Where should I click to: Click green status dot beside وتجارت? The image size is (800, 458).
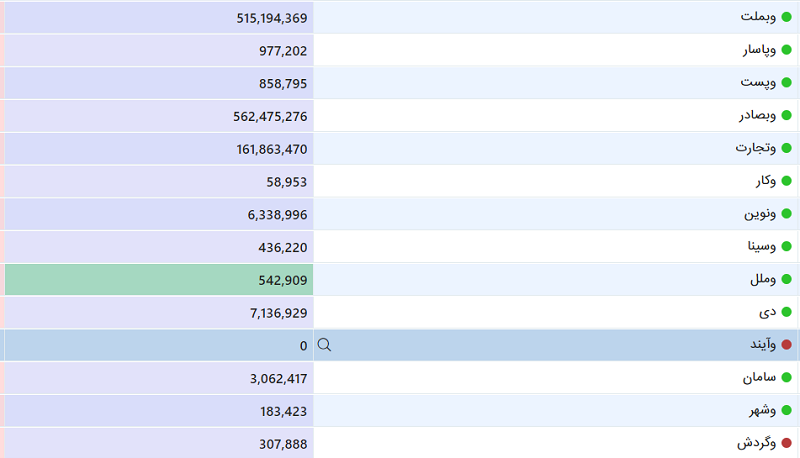click(786, 148)
